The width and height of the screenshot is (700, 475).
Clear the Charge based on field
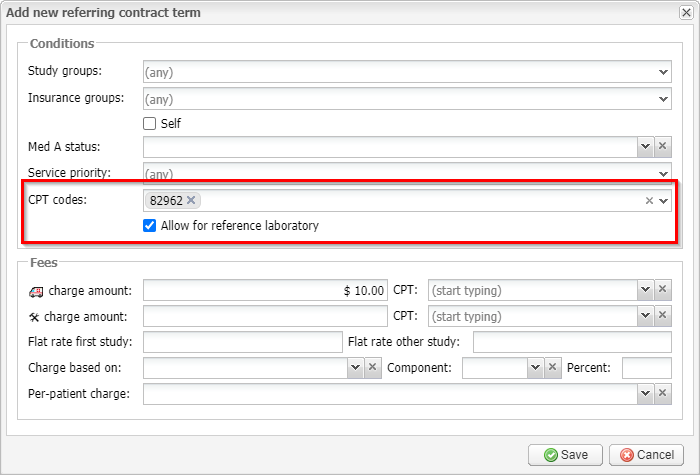[x=373, y=368]
